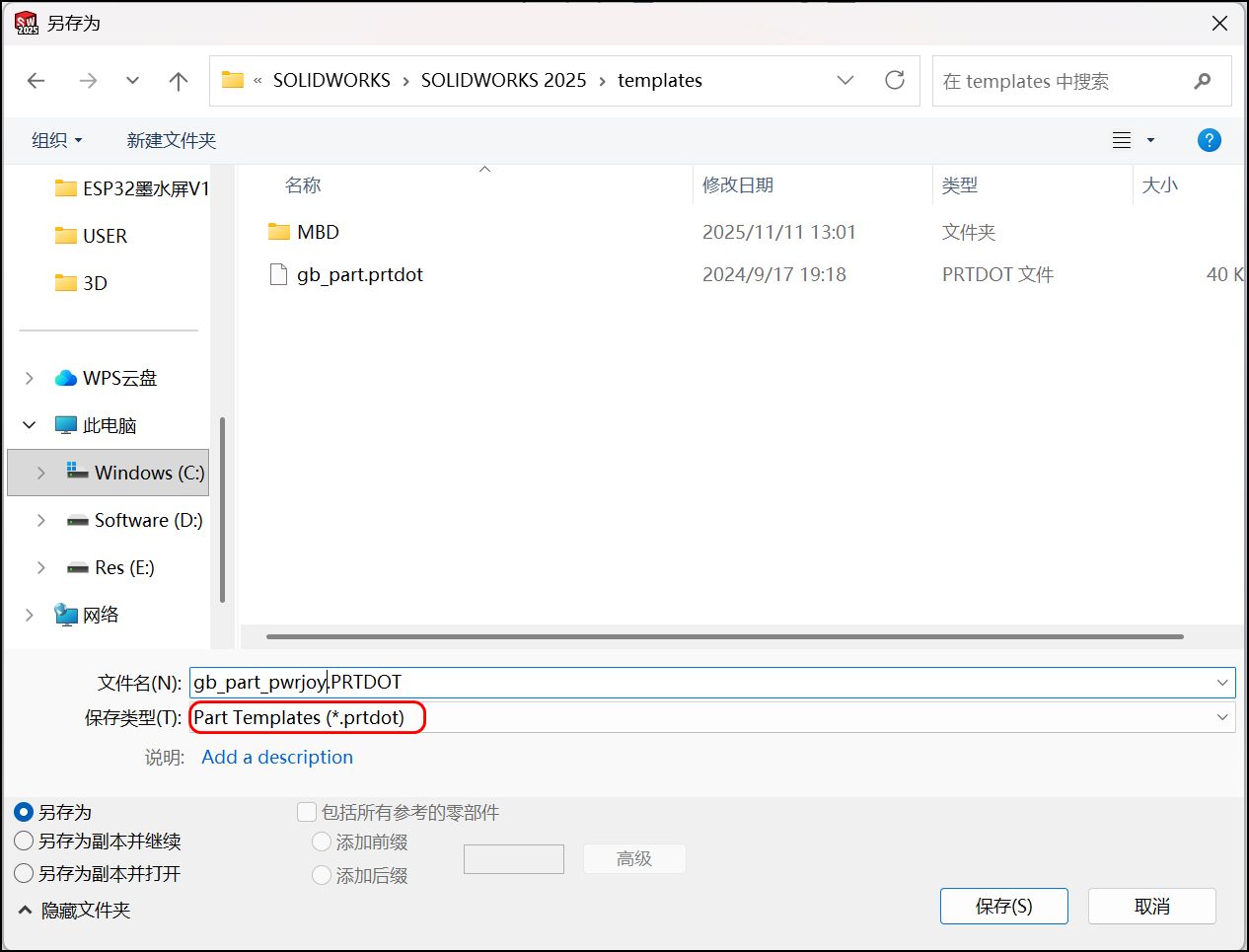Collapse the 此电脑 node

click(x=30, y=425)
